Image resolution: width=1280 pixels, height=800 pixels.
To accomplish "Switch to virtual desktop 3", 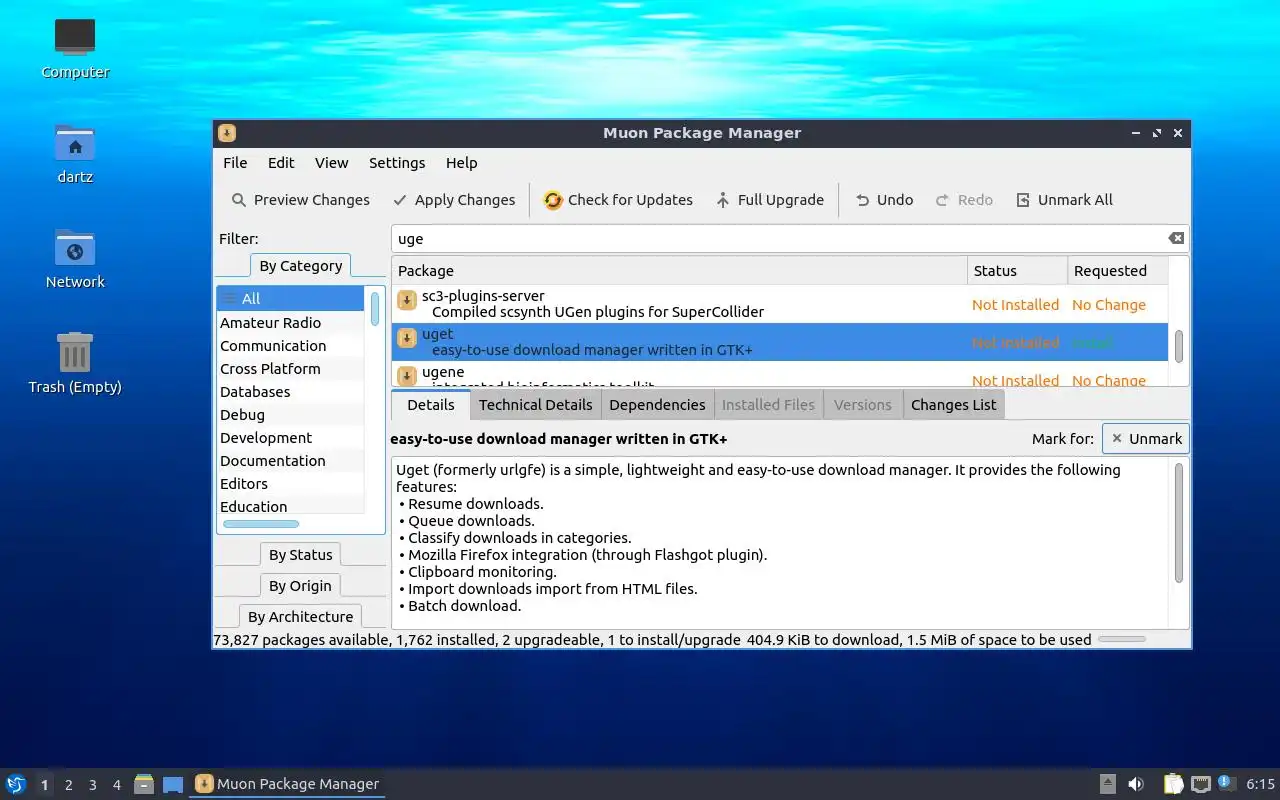I will (93, 785).
